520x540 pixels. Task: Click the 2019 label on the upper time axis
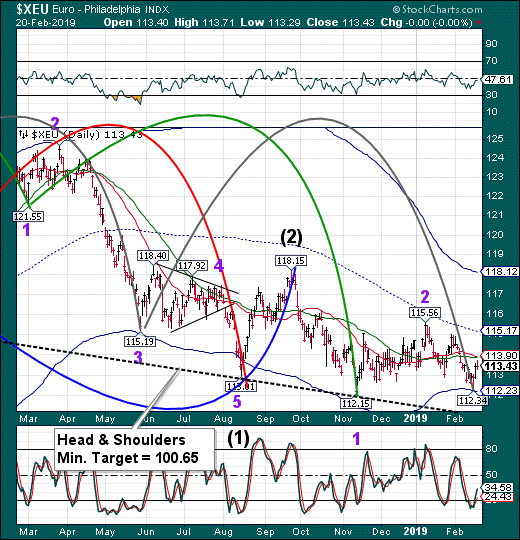pos(416,418)
